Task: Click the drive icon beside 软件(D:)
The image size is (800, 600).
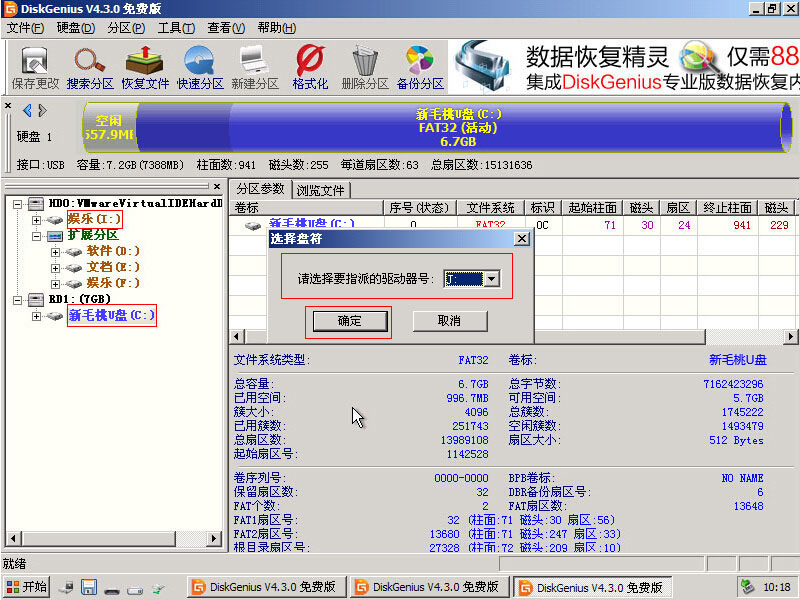Action: pyautogui.click(x=73, y=252)
